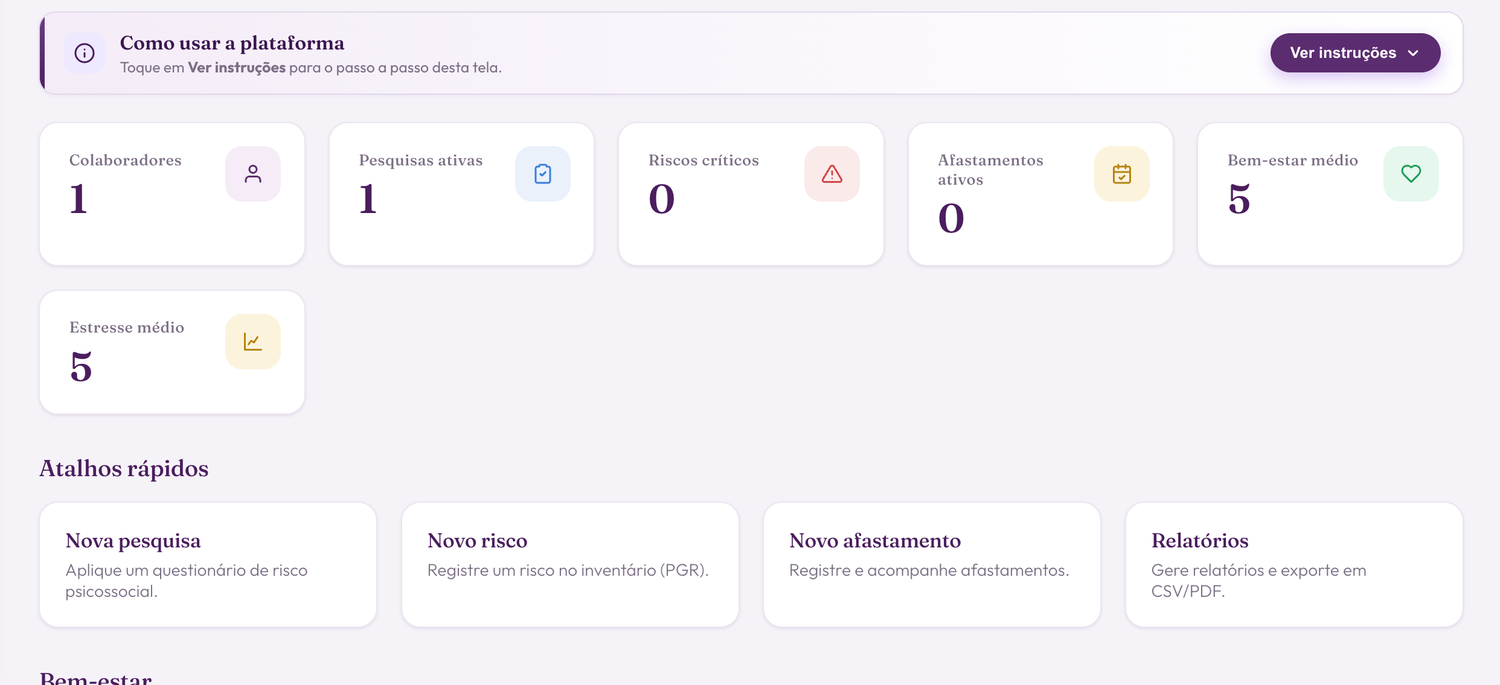Screen dimensions: 1500x685
Task: Click the Colaboradores person icon
Action: [x=253, y=174]
